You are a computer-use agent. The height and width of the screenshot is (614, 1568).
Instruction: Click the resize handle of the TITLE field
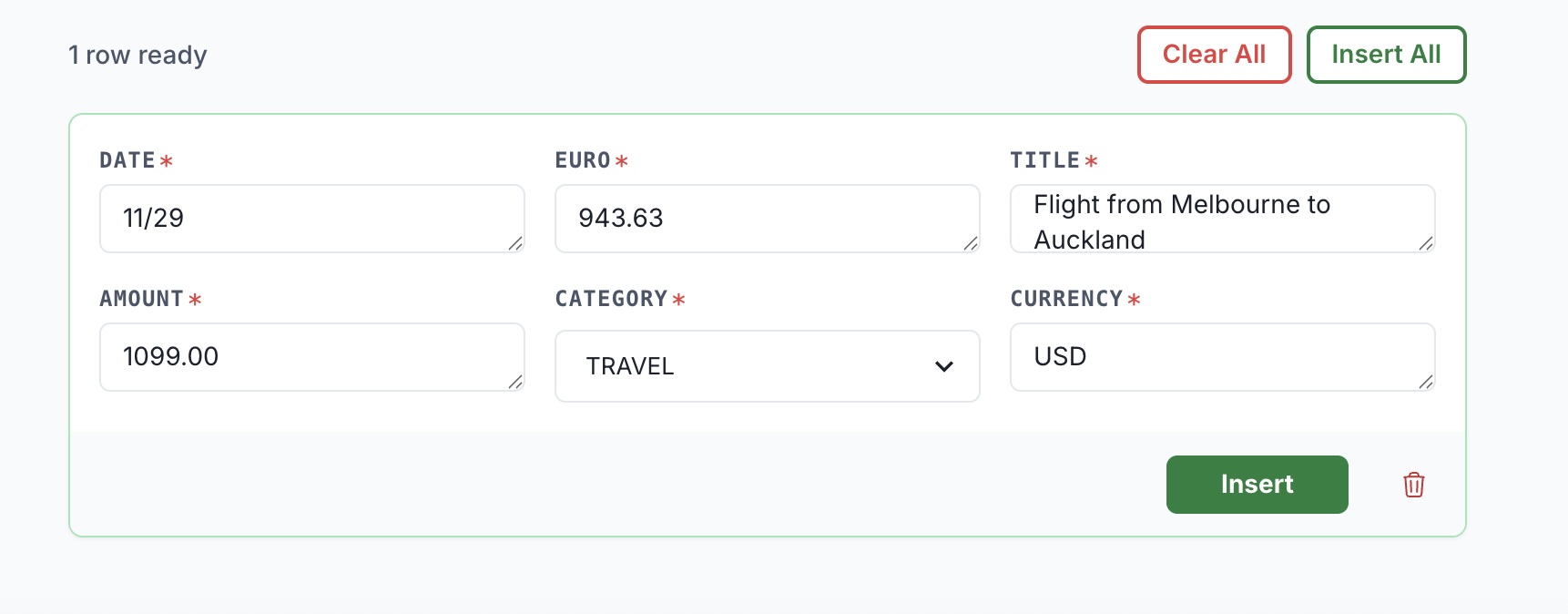tap(1428, 245)
